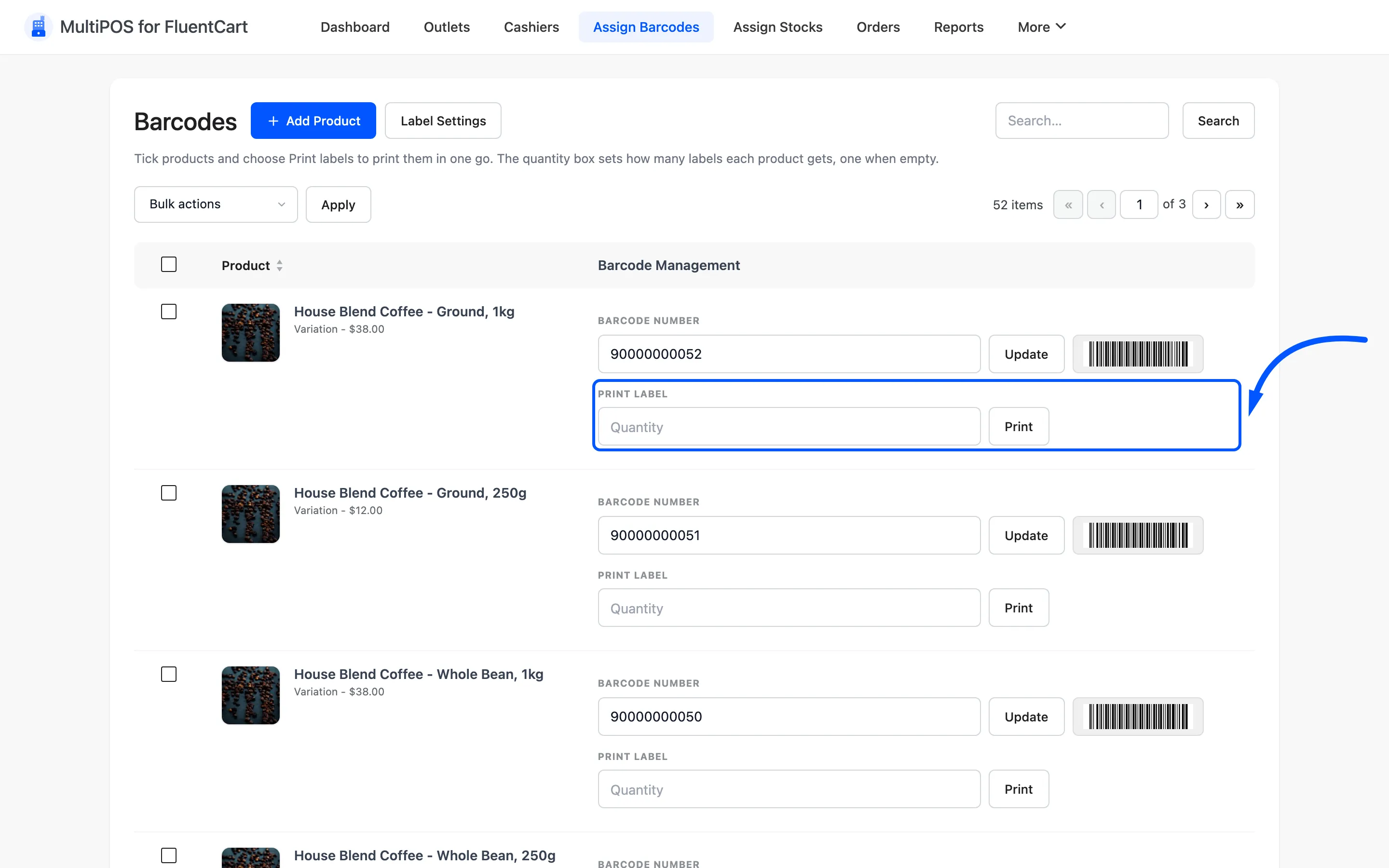View barcode image for 90000000051
This screenshot has width=1389, height=868.
[x=1138, y=535]
